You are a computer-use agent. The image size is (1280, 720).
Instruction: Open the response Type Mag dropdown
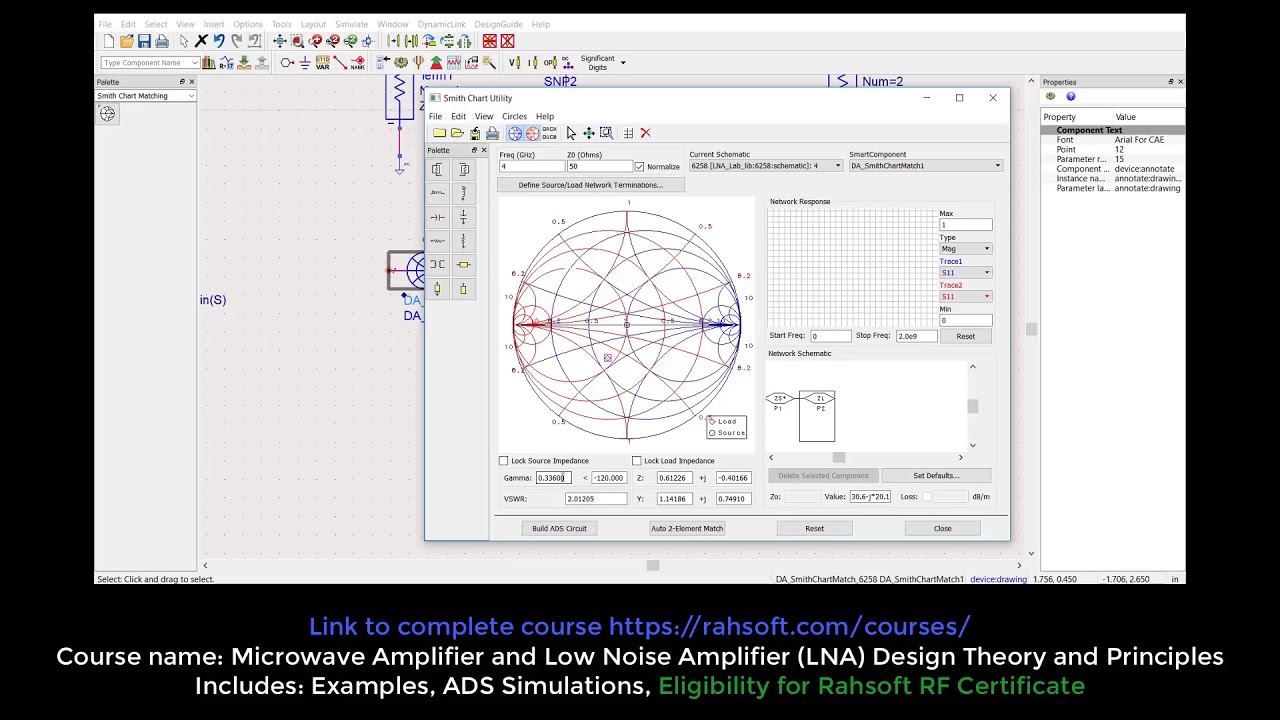click(x=965, y=249)
